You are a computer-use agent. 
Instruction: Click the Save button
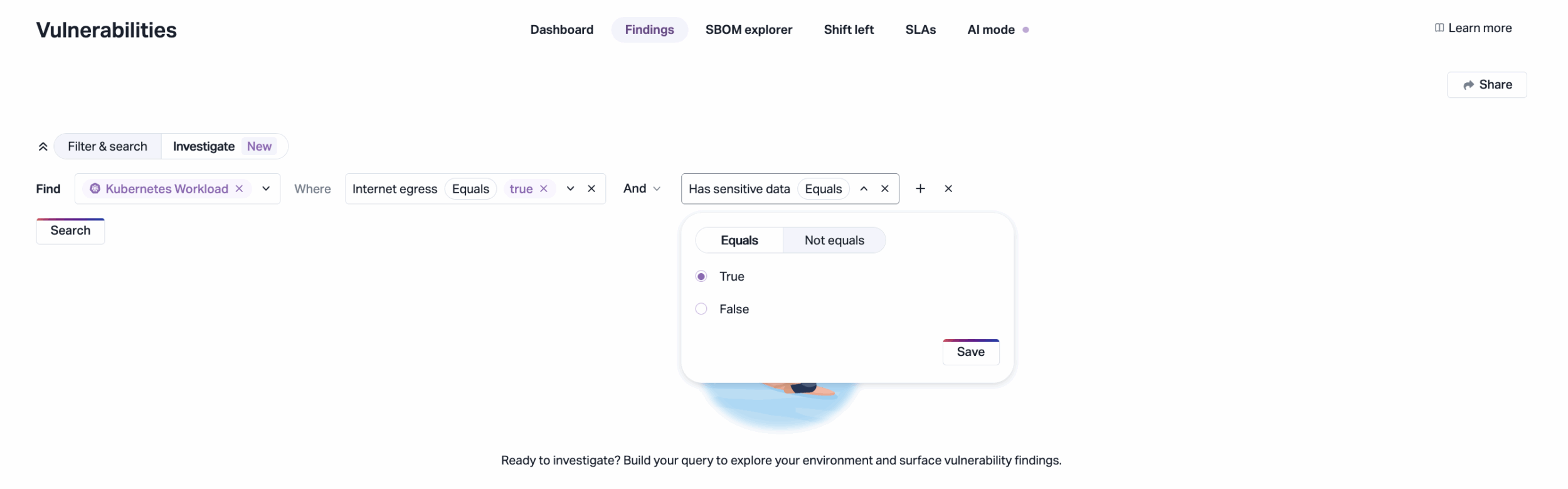pos(970,352)
